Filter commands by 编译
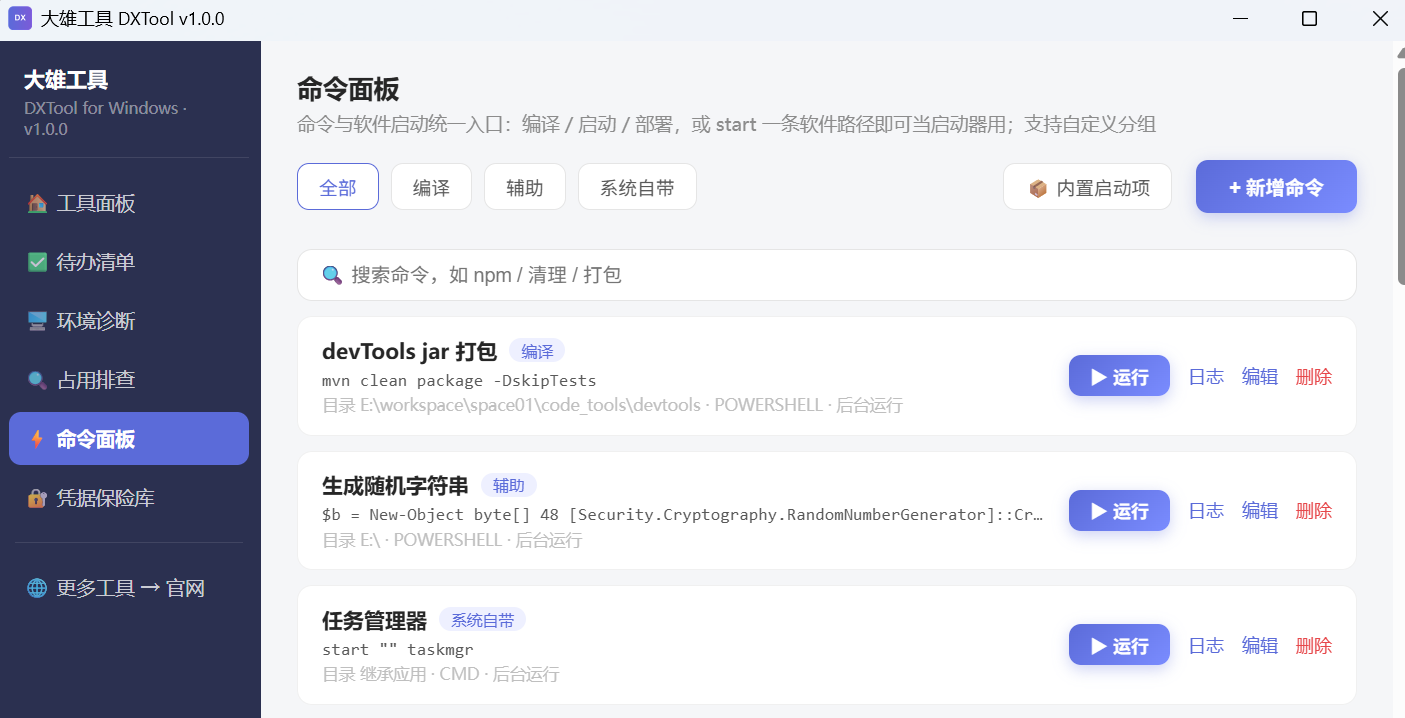This screenshot has height=718, width=1405. coord(431,187)
